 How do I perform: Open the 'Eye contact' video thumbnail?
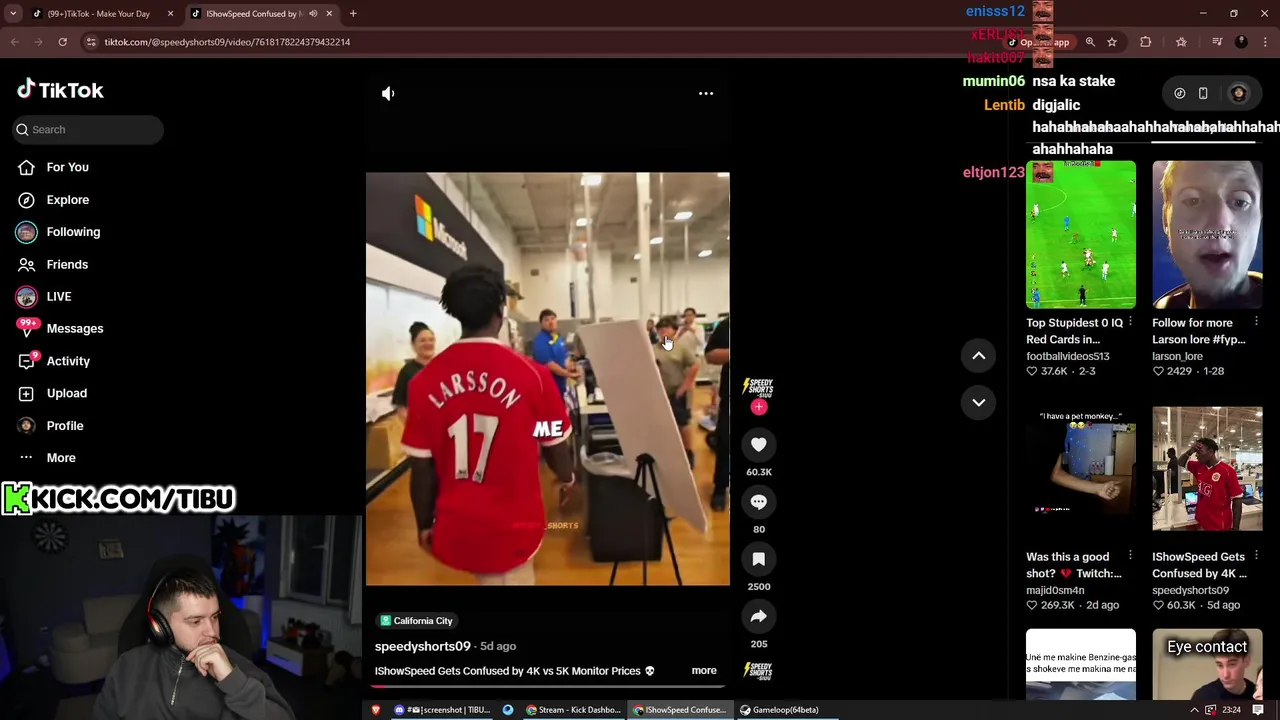(1207, 664)
